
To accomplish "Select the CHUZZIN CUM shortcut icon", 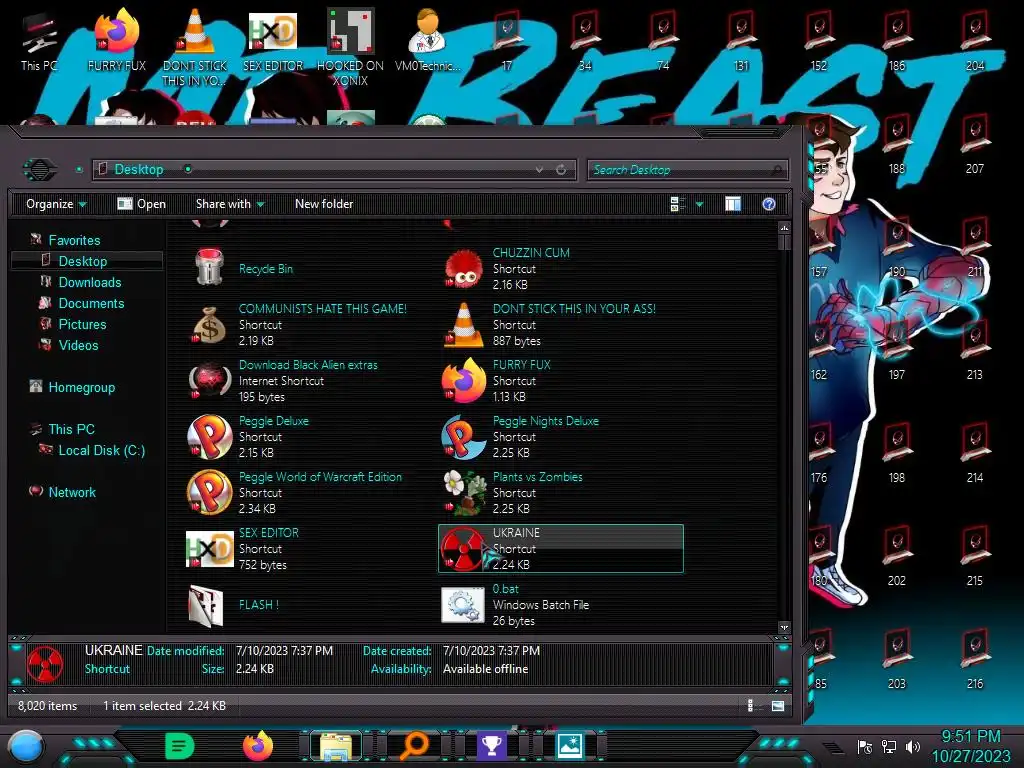I will pos(463,268).
